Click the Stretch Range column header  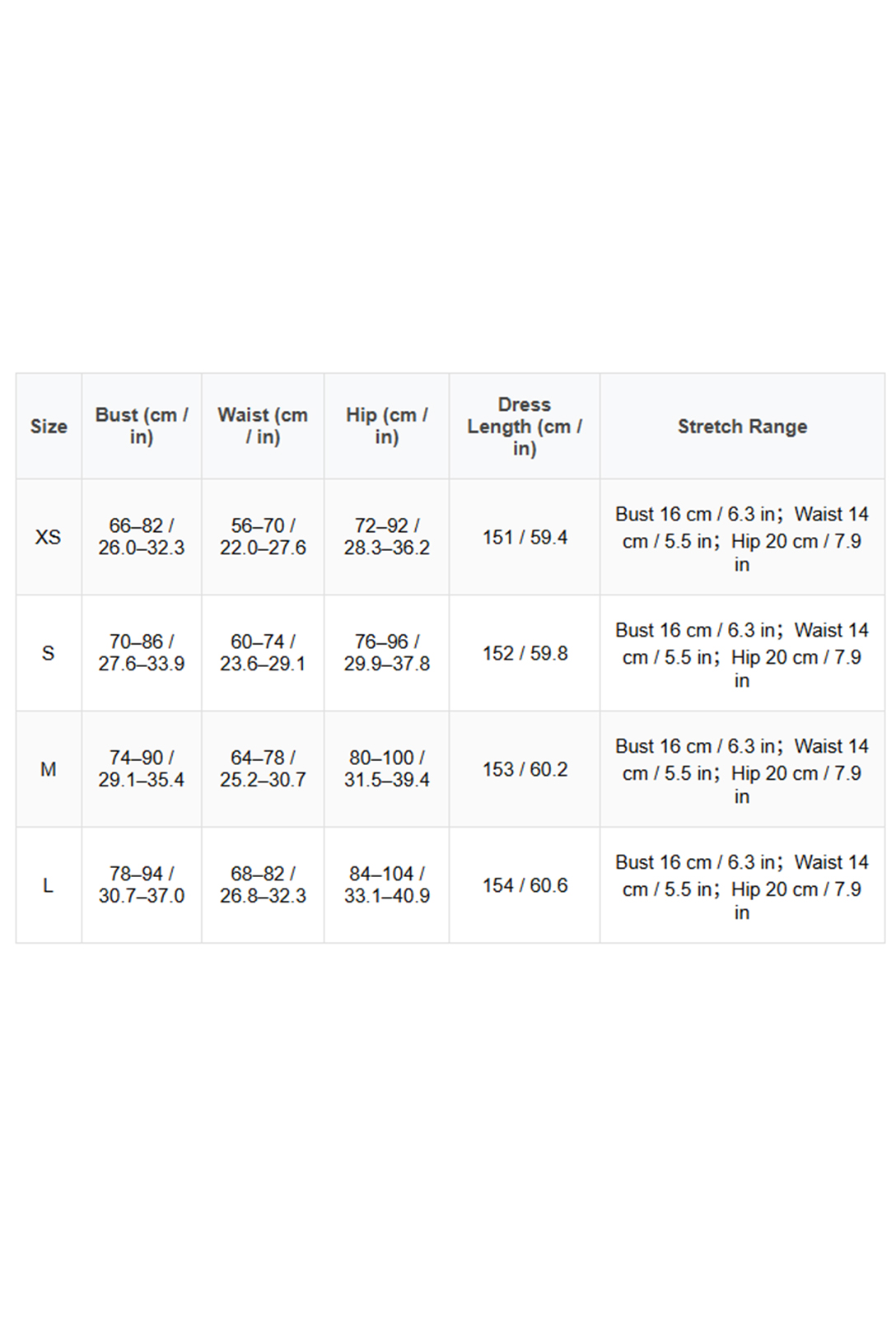point(742,427)
